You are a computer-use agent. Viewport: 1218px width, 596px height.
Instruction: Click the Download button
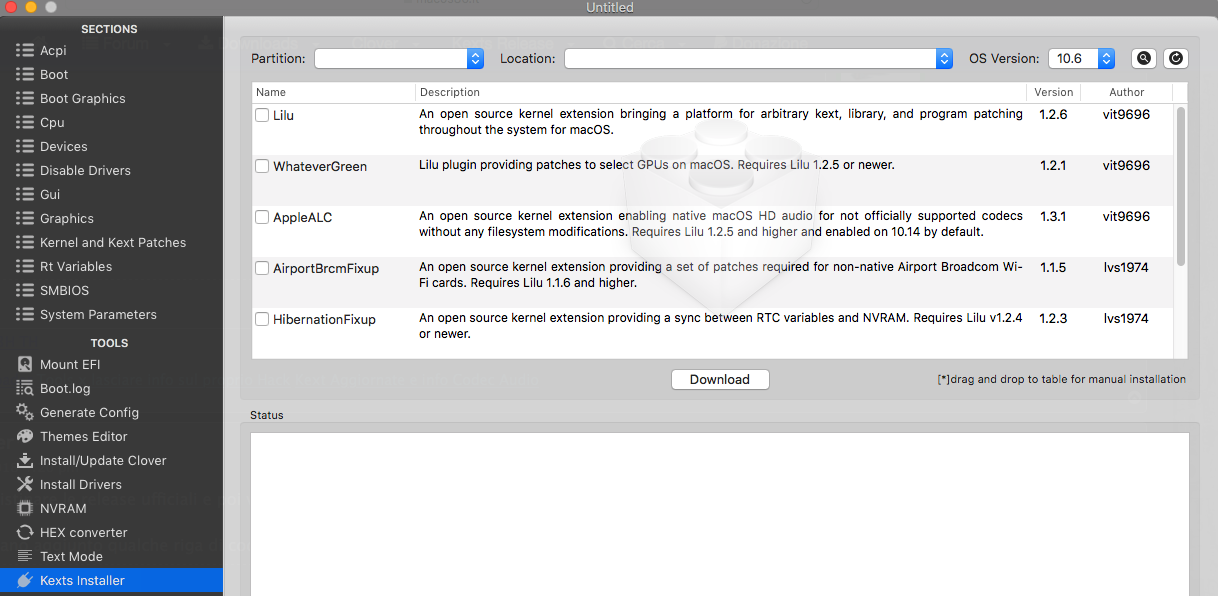point(720,379)
